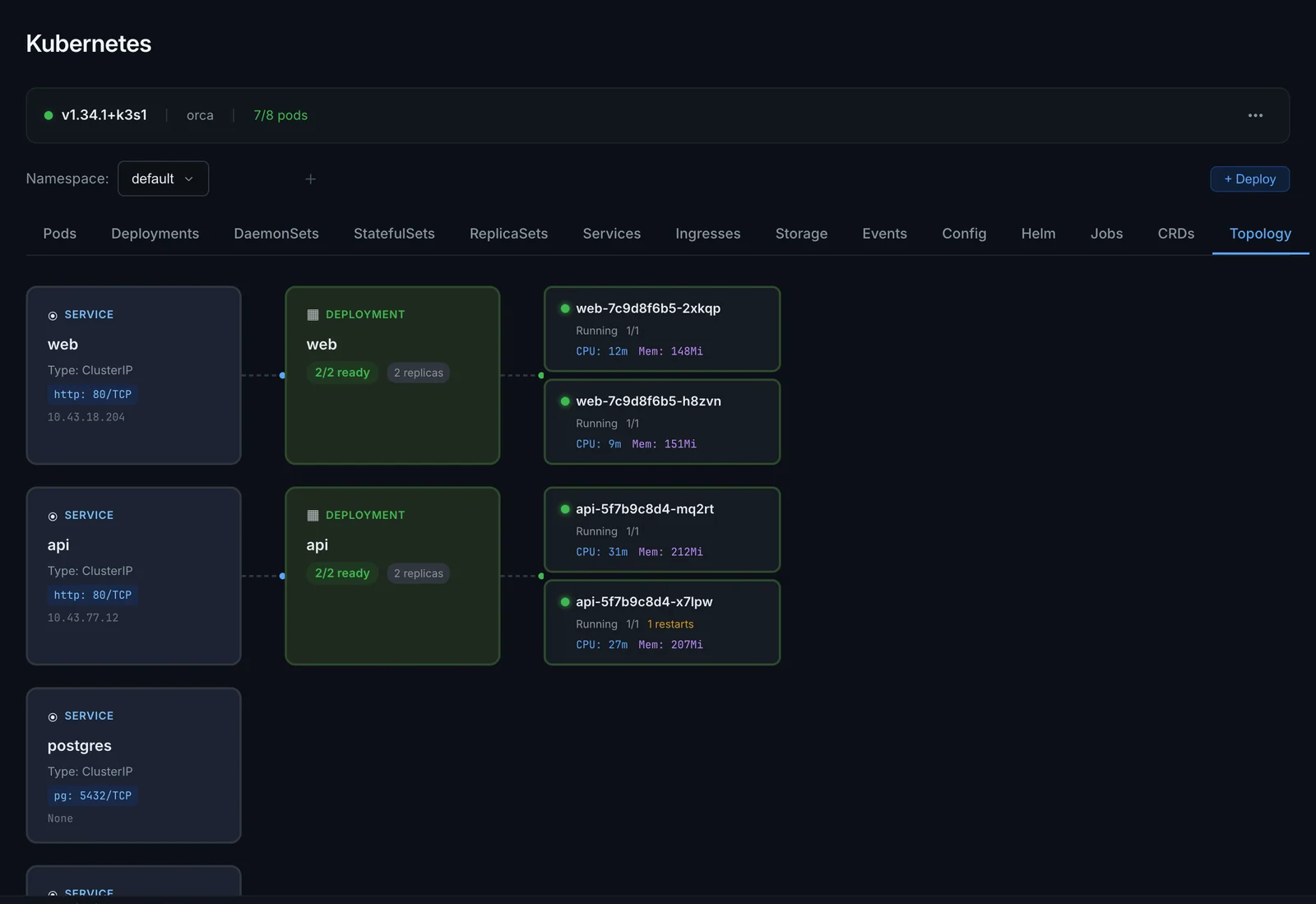Select the Topology tab

pyautogui.click(x=1260, y=234)
